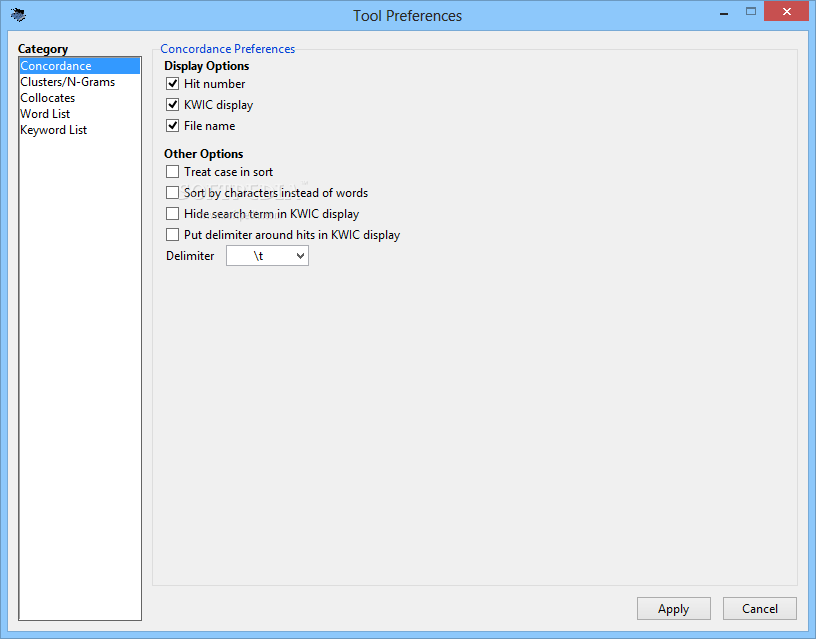Select the Concordance category
816x639 pixels.
point(80,66)
